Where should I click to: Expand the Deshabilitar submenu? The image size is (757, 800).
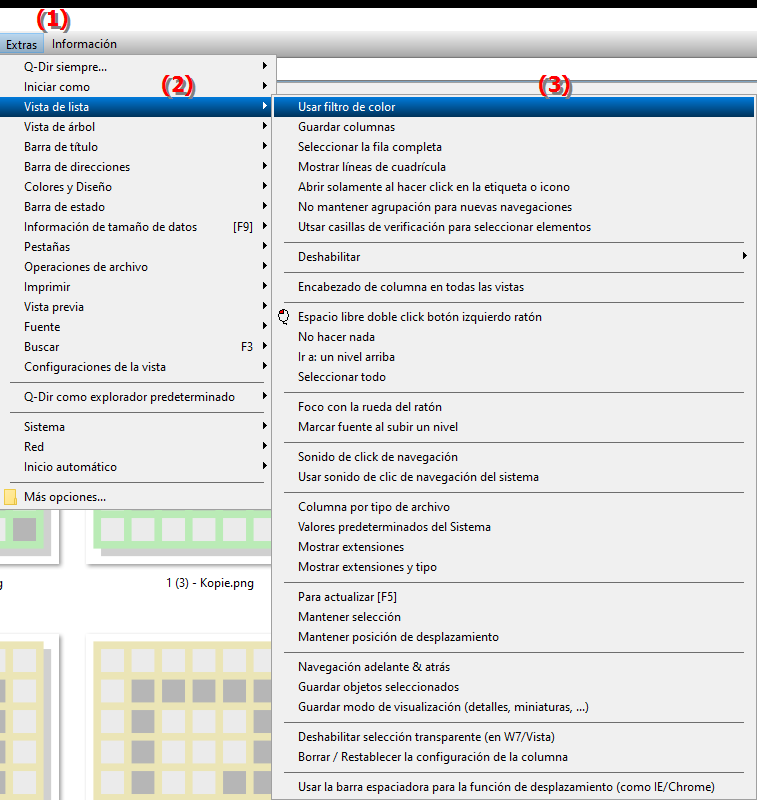514,257
